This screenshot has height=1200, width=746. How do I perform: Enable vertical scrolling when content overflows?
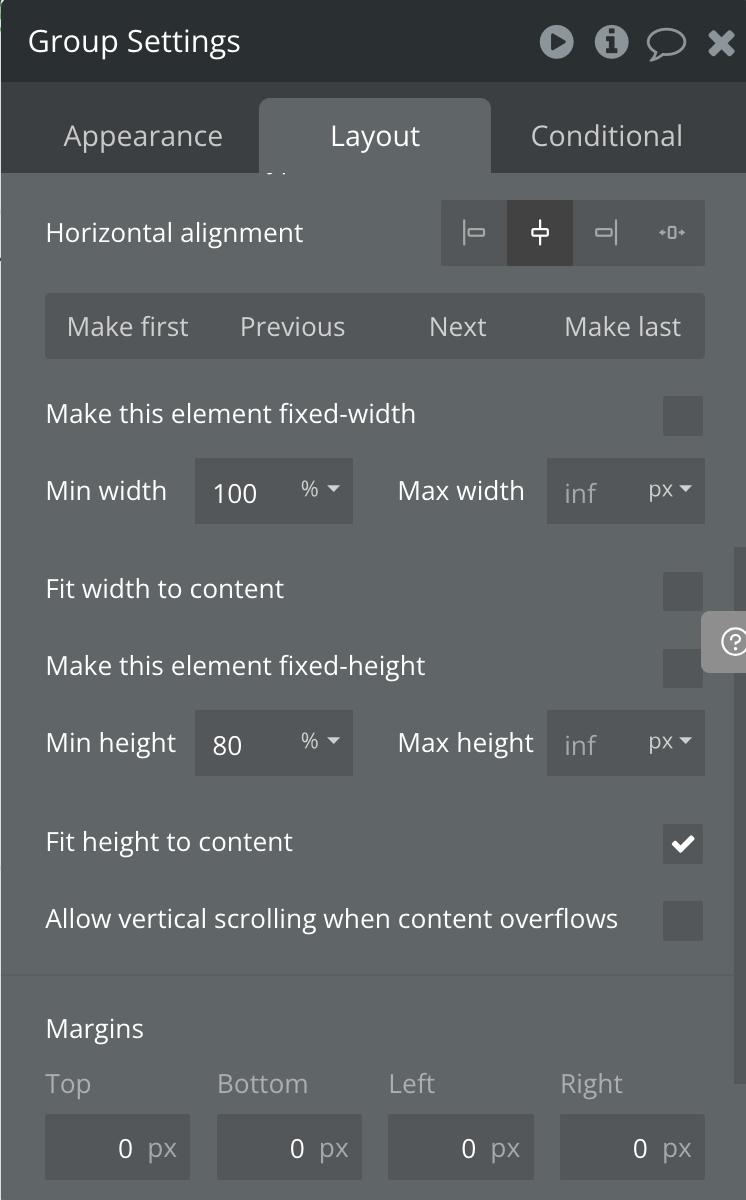point(683,921)
